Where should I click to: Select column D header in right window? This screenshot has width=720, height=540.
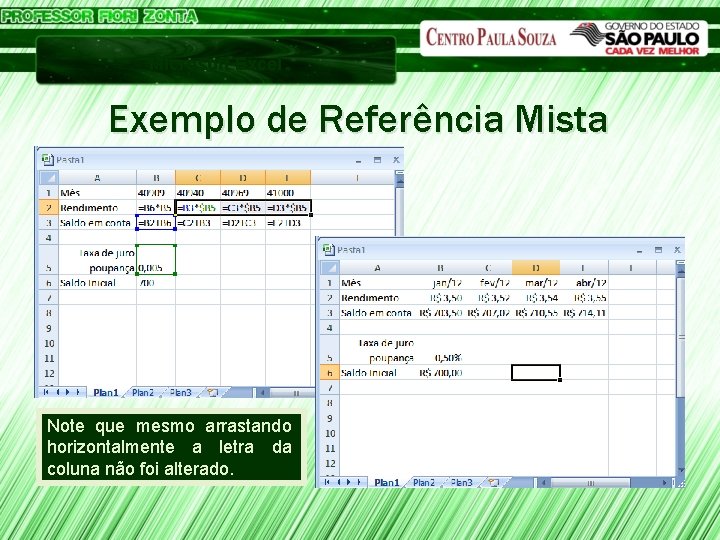[x=536, y=267]
